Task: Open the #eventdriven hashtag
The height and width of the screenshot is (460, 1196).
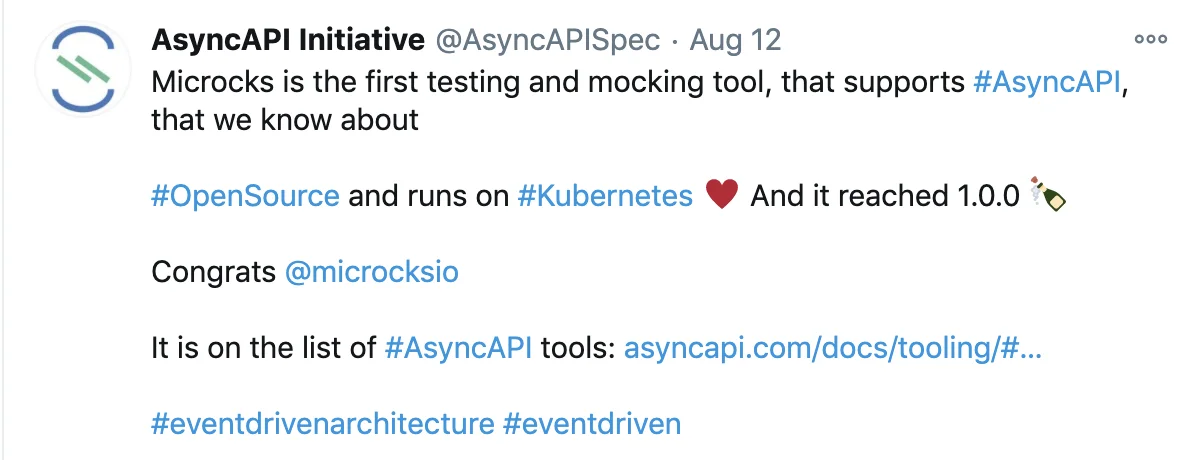Action: [x=592, y=423]
